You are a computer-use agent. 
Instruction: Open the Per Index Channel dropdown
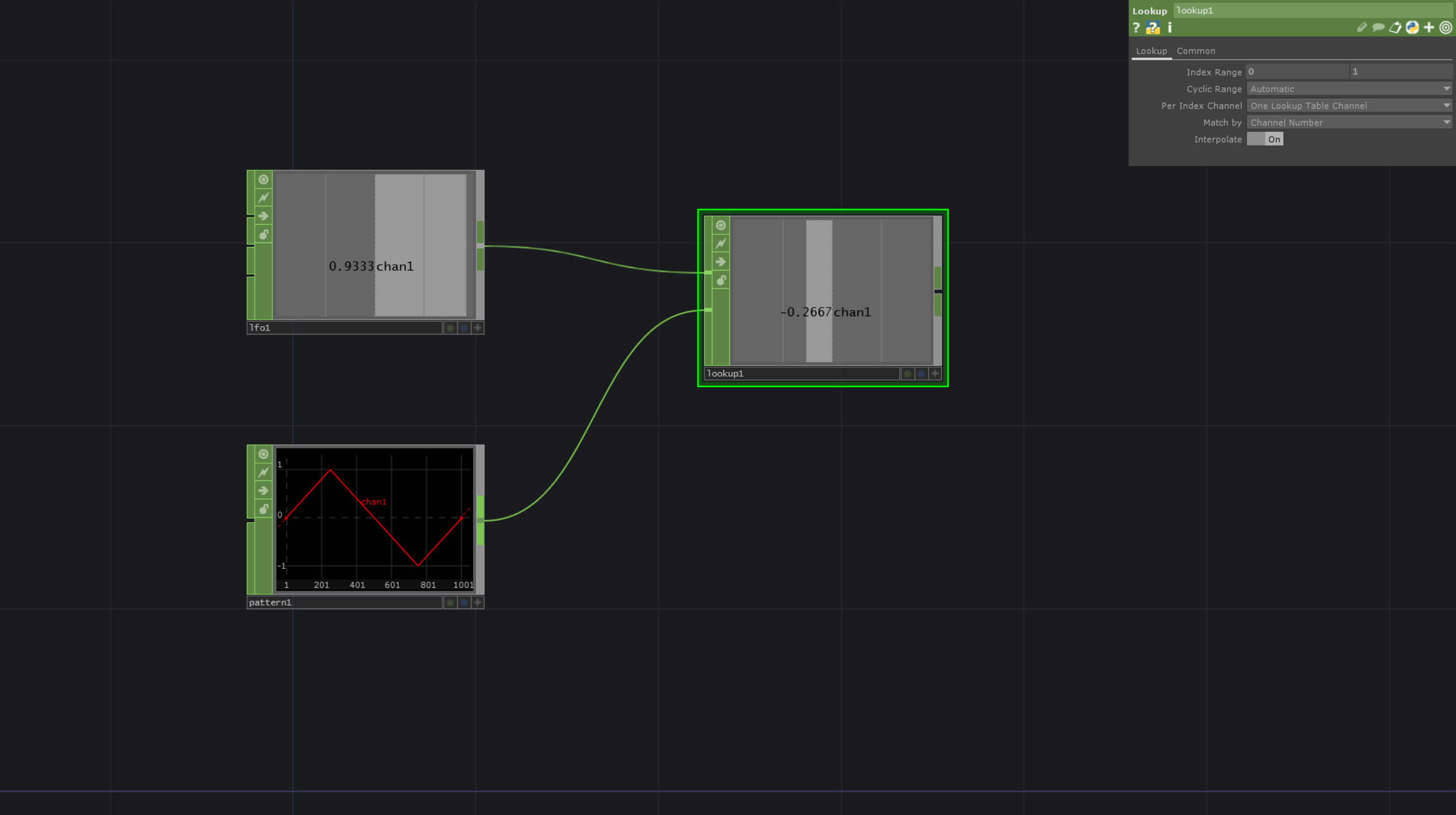tap(1349, 106)
